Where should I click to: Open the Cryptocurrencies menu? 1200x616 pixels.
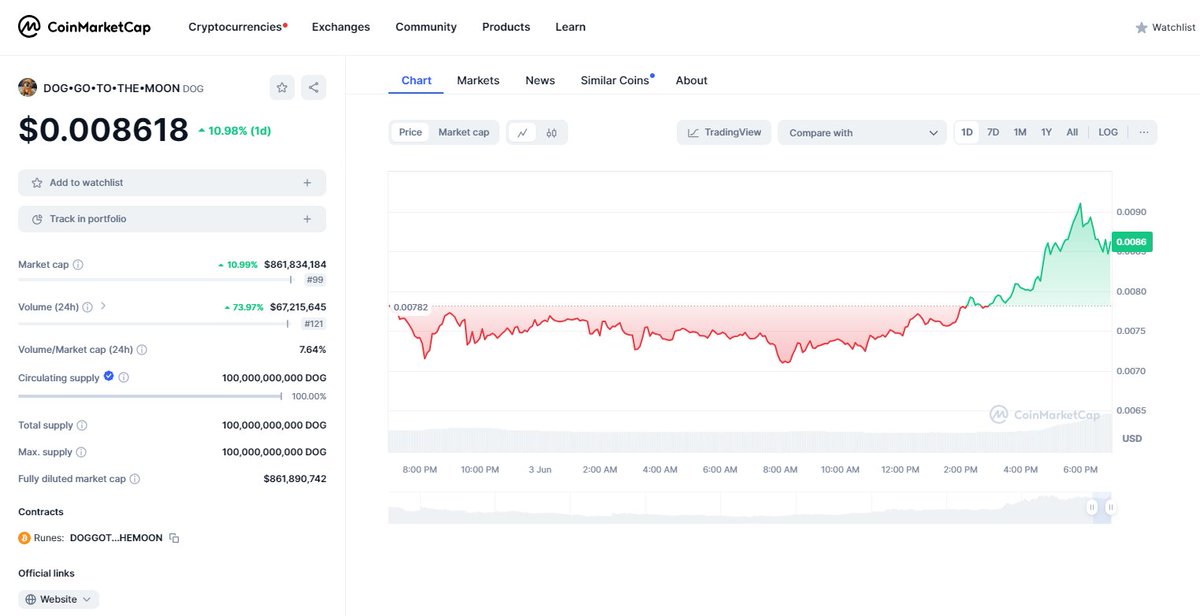(x=238, y=27)
